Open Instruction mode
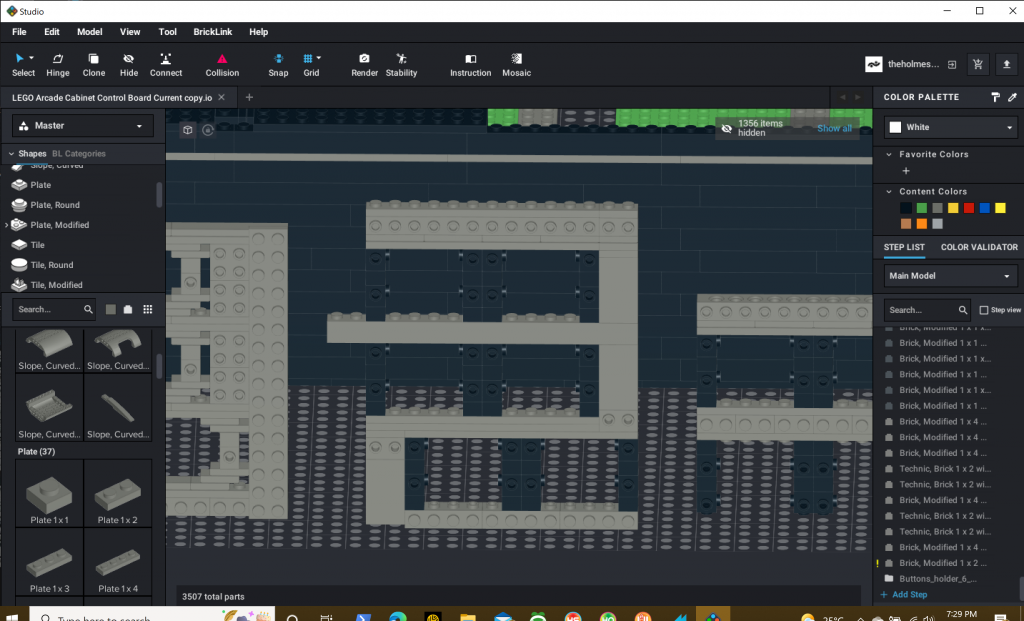Viewport: 1024px width, 621px height. tap(470, 63)
